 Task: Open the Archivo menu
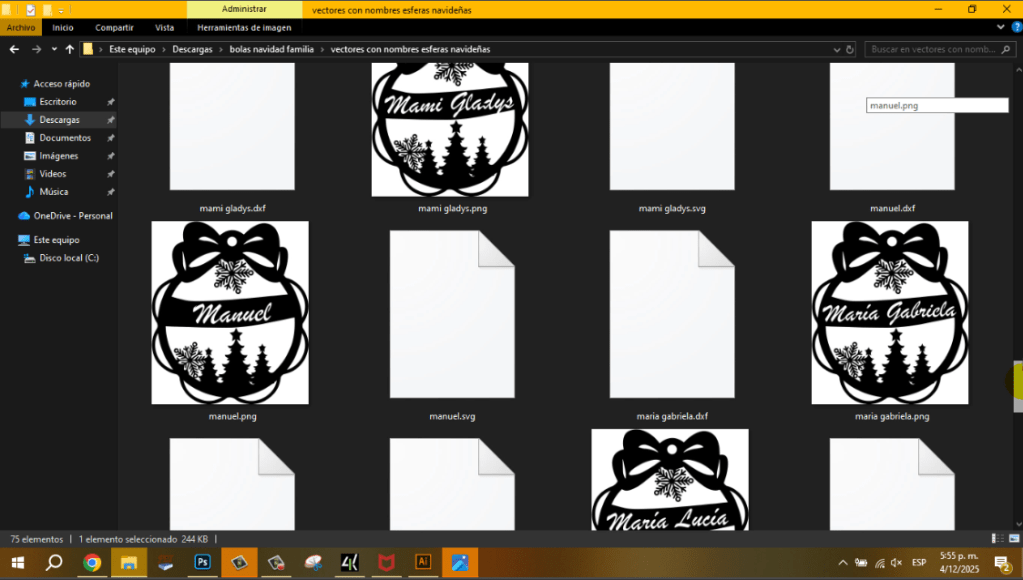coord(21,28)
